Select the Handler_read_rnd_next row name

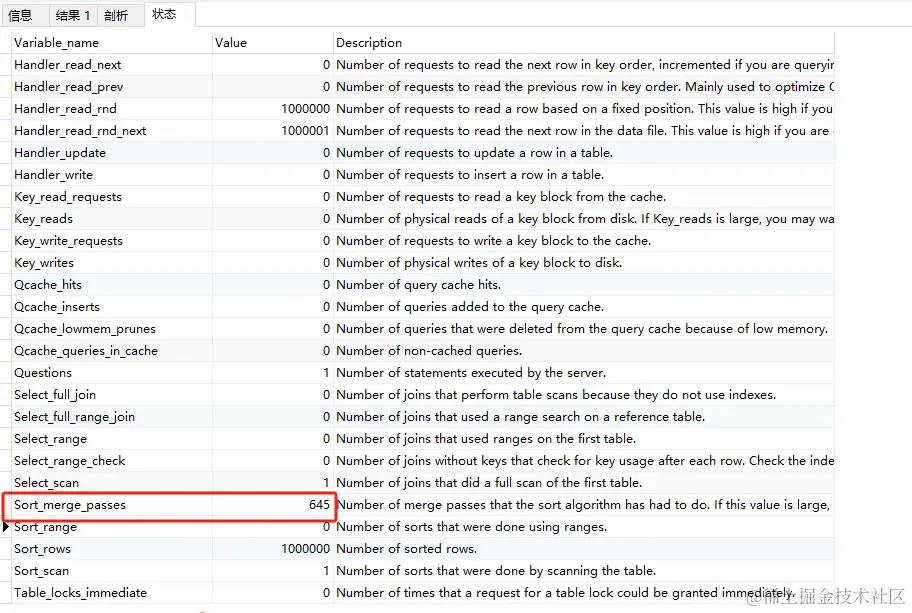(x=80, y=131)
